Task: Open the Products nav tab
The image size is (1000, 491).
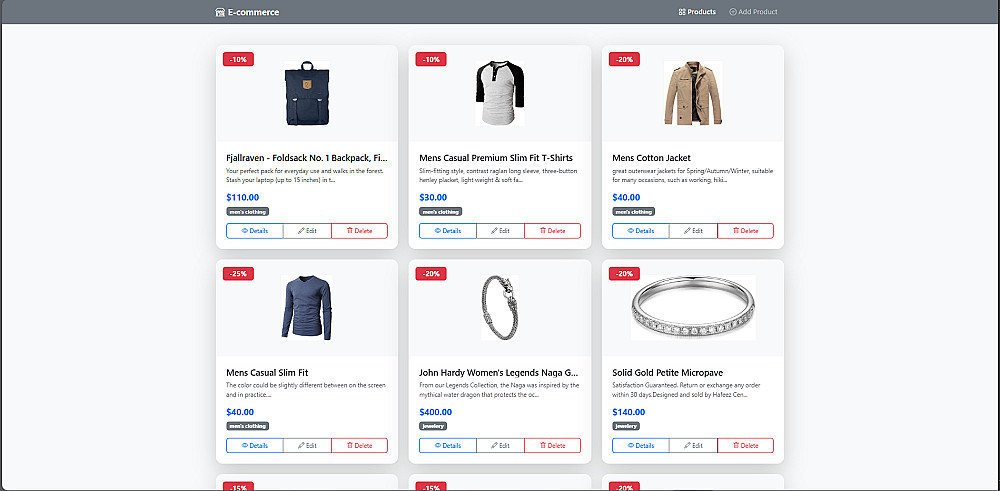Action: [697, 12]
